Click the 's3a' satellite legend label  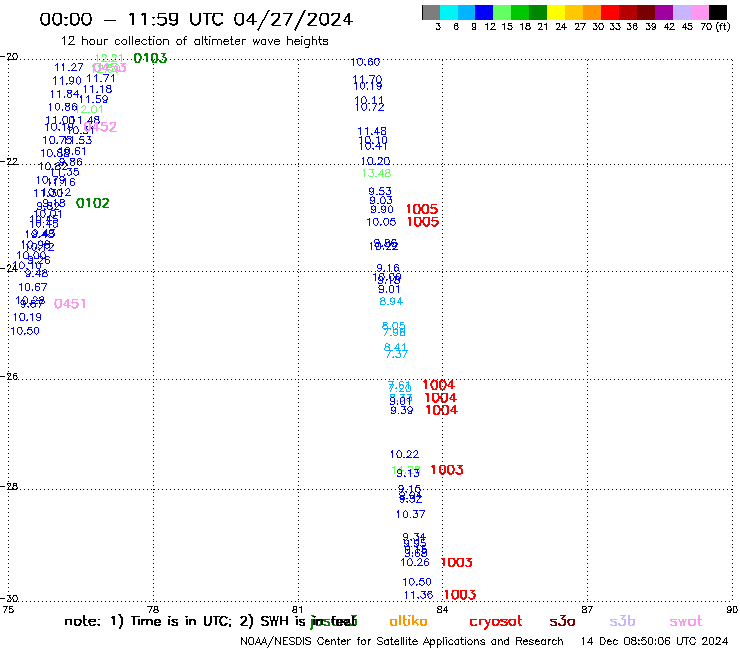coord(562,621)
